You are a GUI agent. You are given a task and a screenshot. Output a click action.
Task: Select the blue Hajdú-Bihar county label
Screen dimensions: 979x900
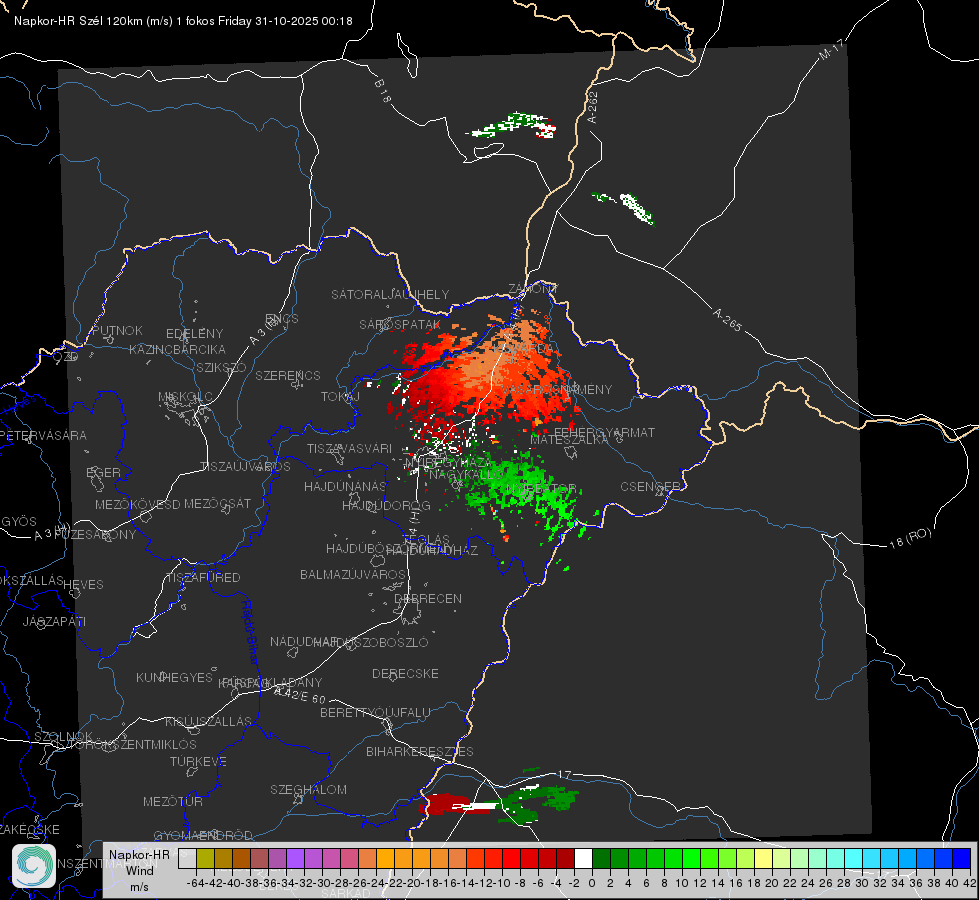point(250,632)
